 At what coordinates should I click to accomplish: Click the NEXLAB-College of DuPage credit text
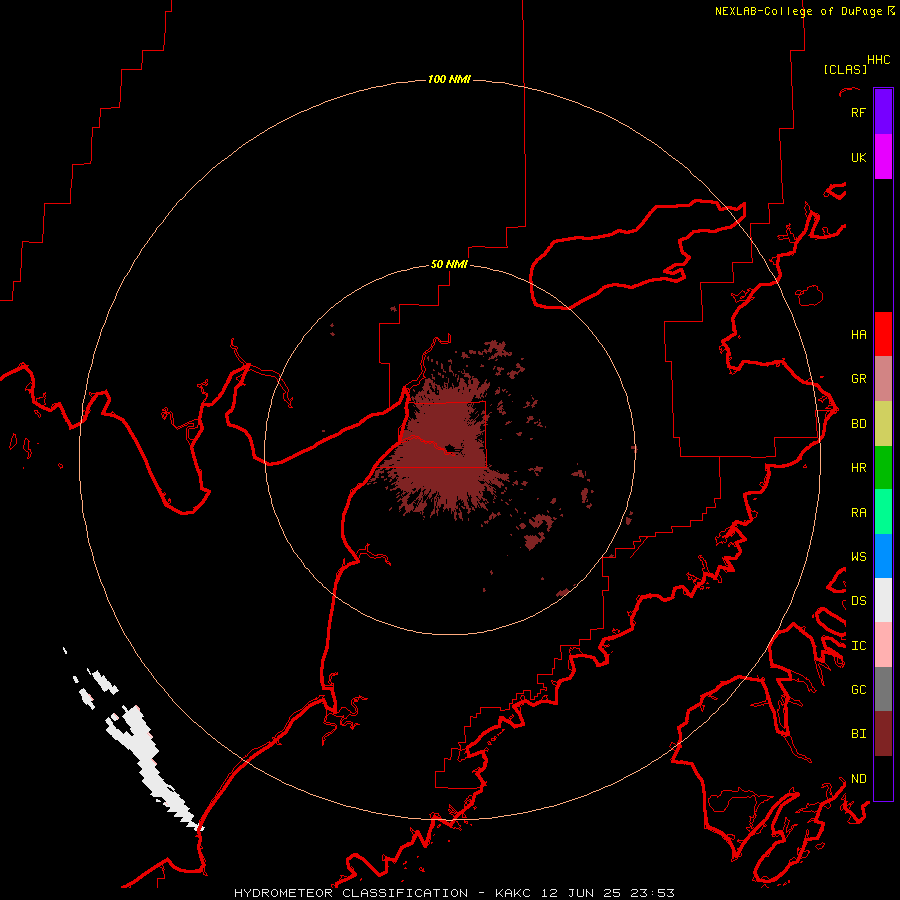[x=804, y=11]
